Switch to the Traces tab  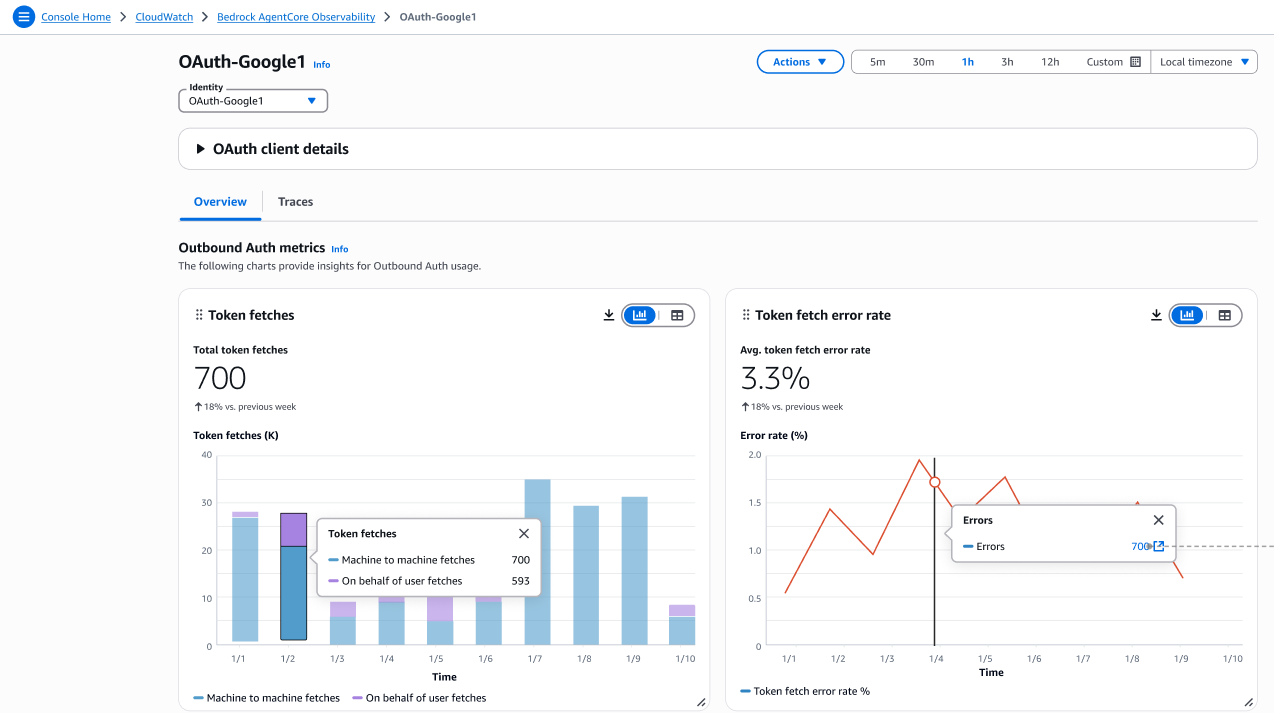(295, 202)
